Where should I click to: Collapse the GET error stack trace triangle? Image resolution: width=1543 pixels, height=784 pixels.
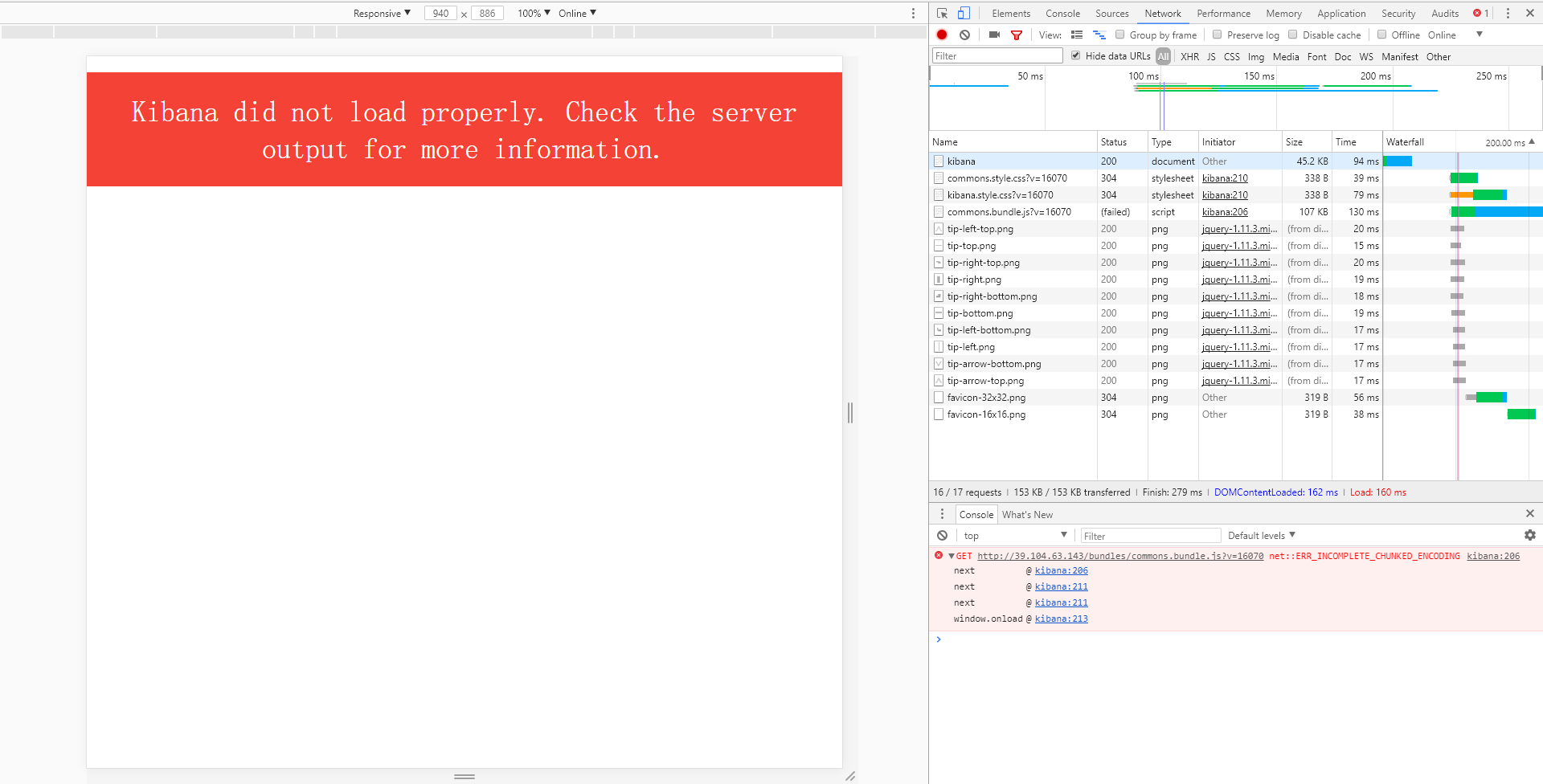[x=952, y=556]
